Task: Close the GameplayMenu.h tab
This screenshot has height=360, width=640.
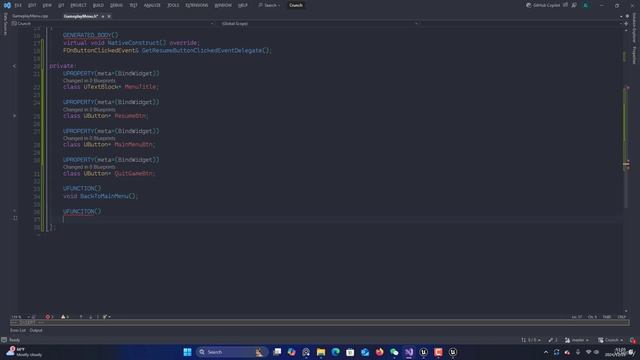Action: (x=109, y=16)
